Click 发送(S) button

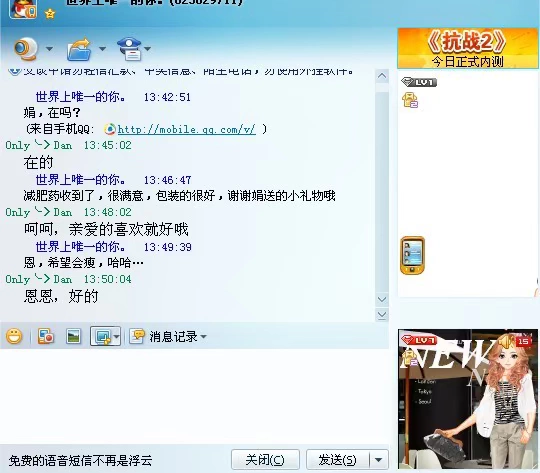pyautogui.click(x=338, y=460)
